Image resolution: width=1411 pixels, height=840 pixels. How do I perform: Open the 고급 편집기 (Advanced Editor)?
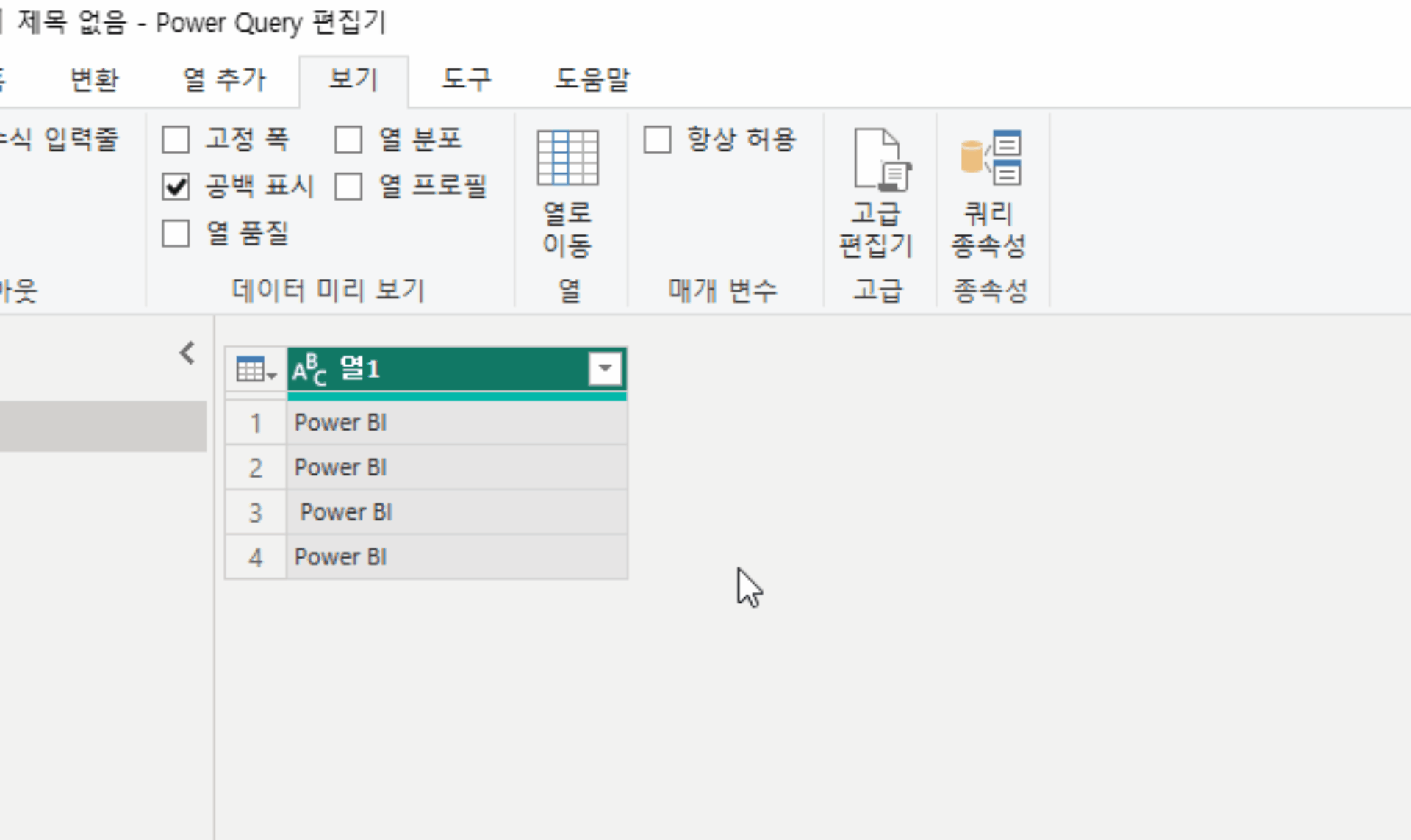point(877,194)
